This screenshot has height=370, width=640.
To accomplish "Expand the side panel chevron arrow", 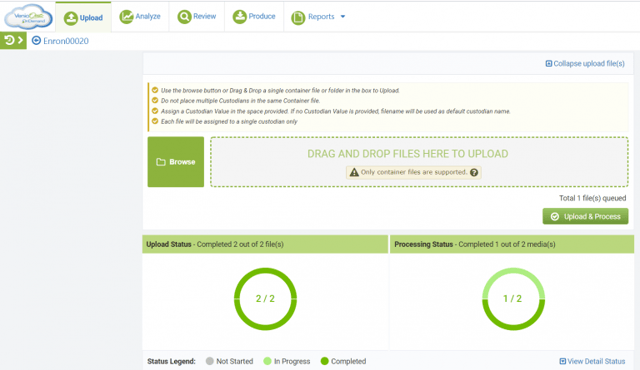I will point(20,40).
